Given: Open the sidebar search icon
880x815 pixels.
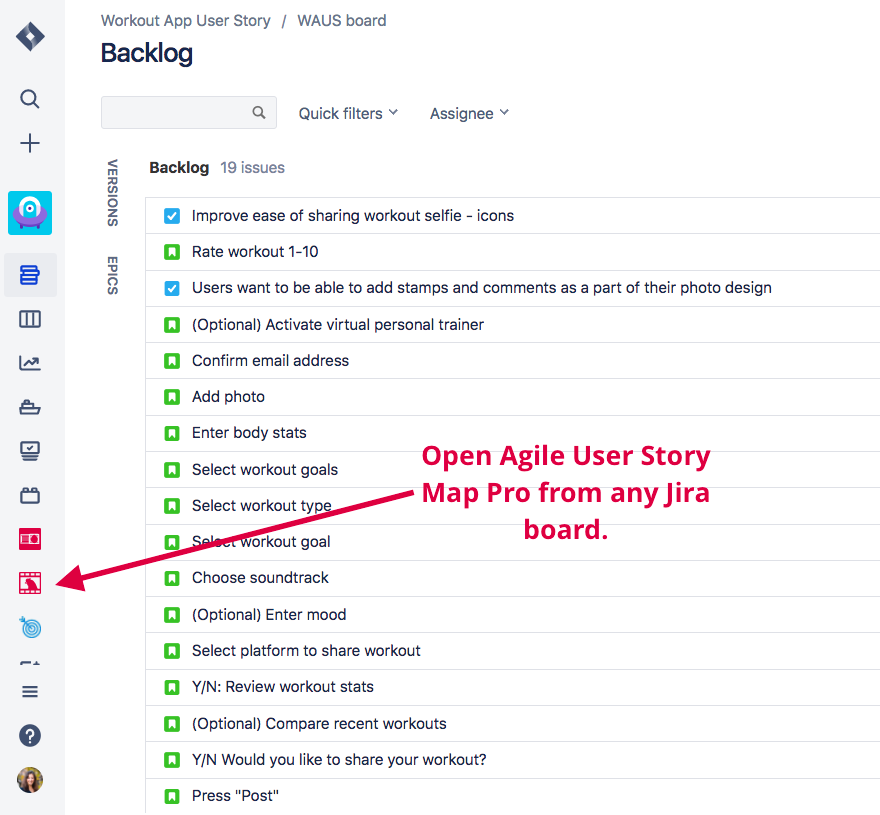Looking at the screenshot, I should (x=30, y=99).
